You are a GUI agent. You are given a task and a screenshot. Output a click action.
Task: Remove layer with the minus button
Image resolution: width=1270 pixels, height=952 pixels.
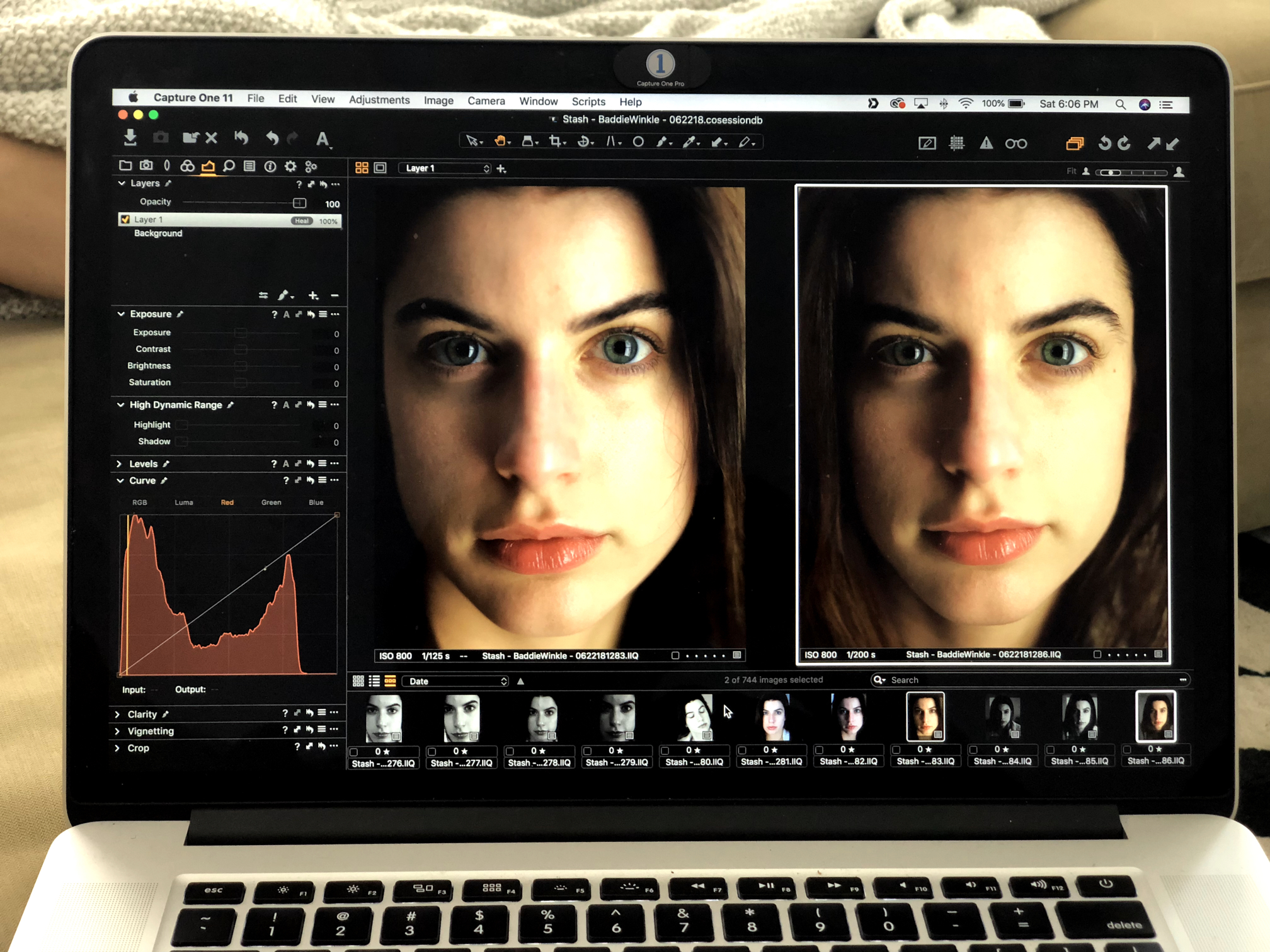coord(335,295)
